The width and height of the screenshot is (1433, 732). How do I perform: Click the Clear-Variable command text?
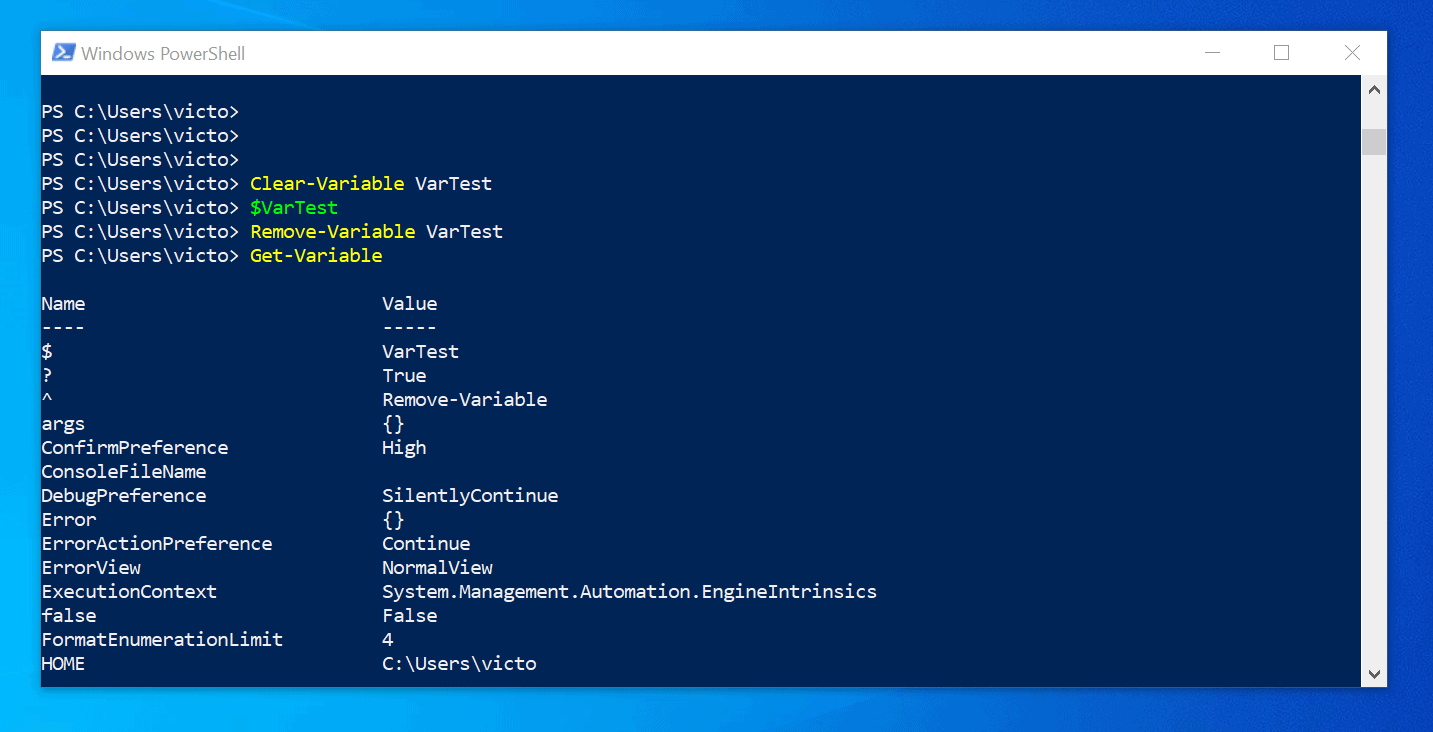(327, 184)
